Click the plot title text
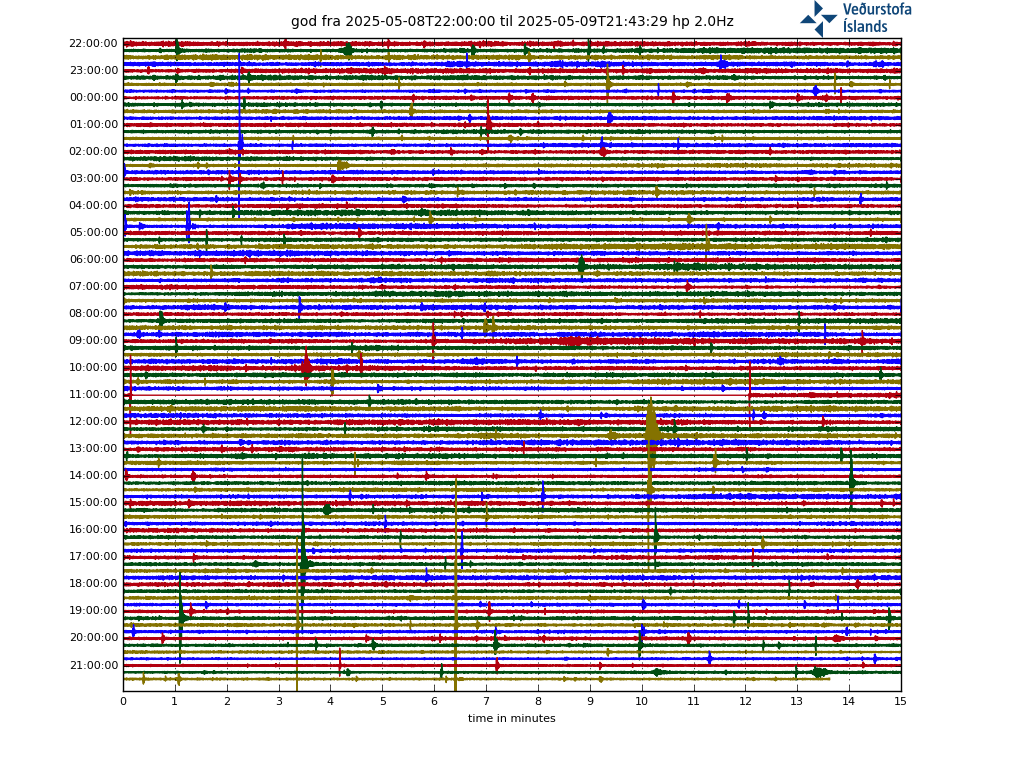Viewport: 1024px width, 768px height. [x=512, y=22]
